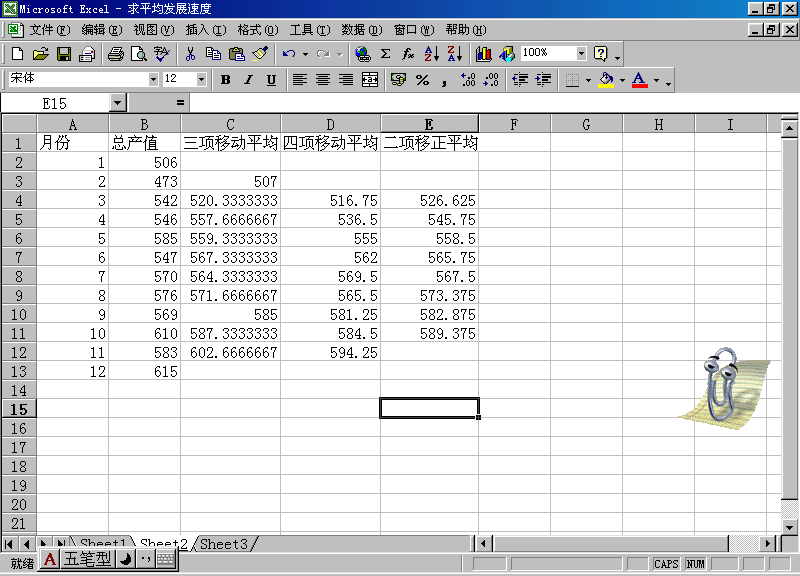Screen dimensions: 800x576
Task: Toggle Underline formatting
Action: tap(271, 80)
